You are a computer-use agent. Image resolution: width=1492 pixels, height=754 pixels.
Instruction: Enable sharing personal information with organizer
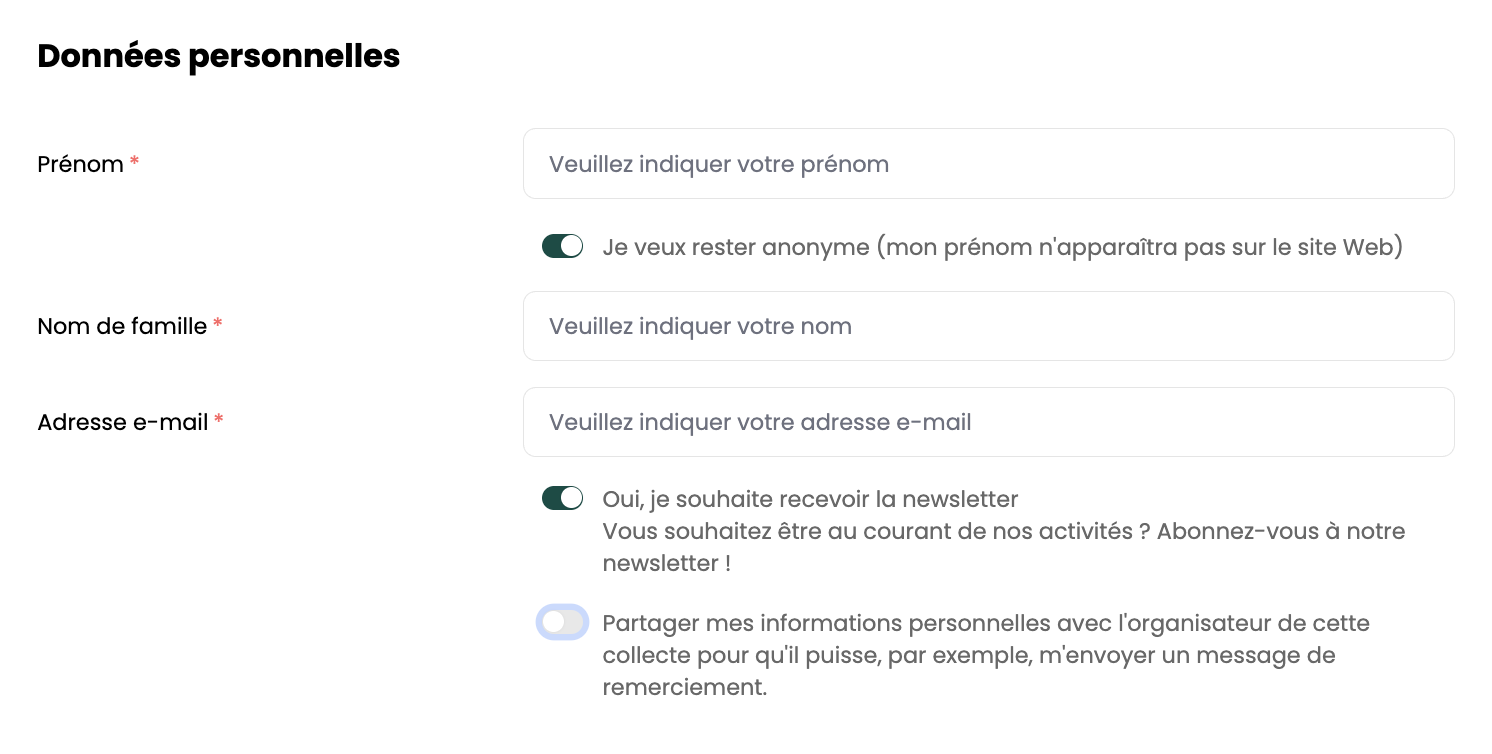click(562, 623)
